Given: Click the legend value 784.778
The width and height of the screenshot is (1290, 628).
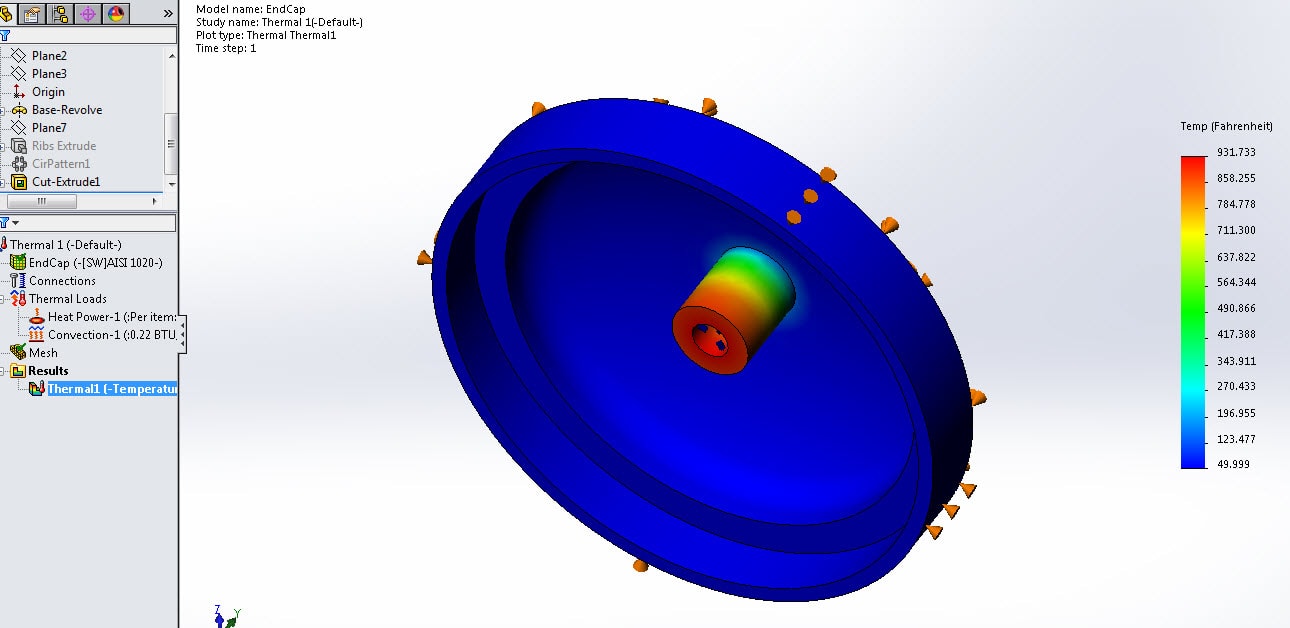Looking at the screenshot, I should (1236, 204).
